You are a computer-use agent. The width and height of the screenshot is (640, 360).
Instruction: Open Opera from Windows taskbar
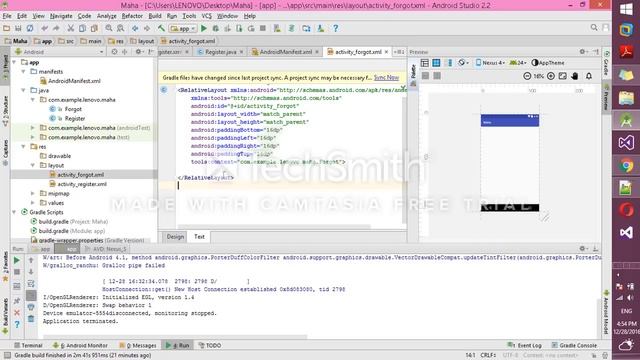click(626, 209)
